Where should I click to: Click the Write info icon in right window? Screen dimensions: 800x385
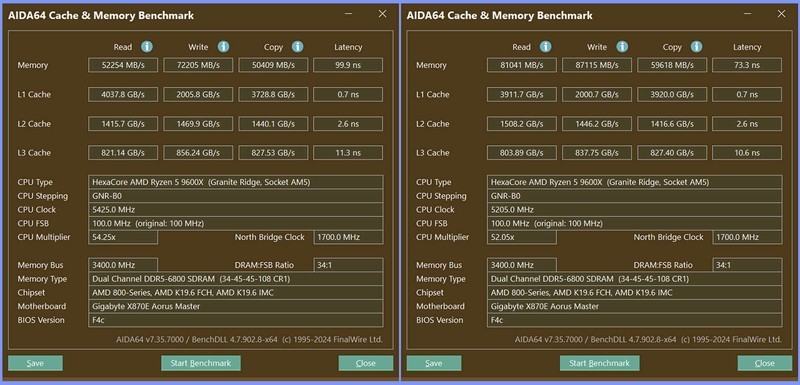click(622, 47)
